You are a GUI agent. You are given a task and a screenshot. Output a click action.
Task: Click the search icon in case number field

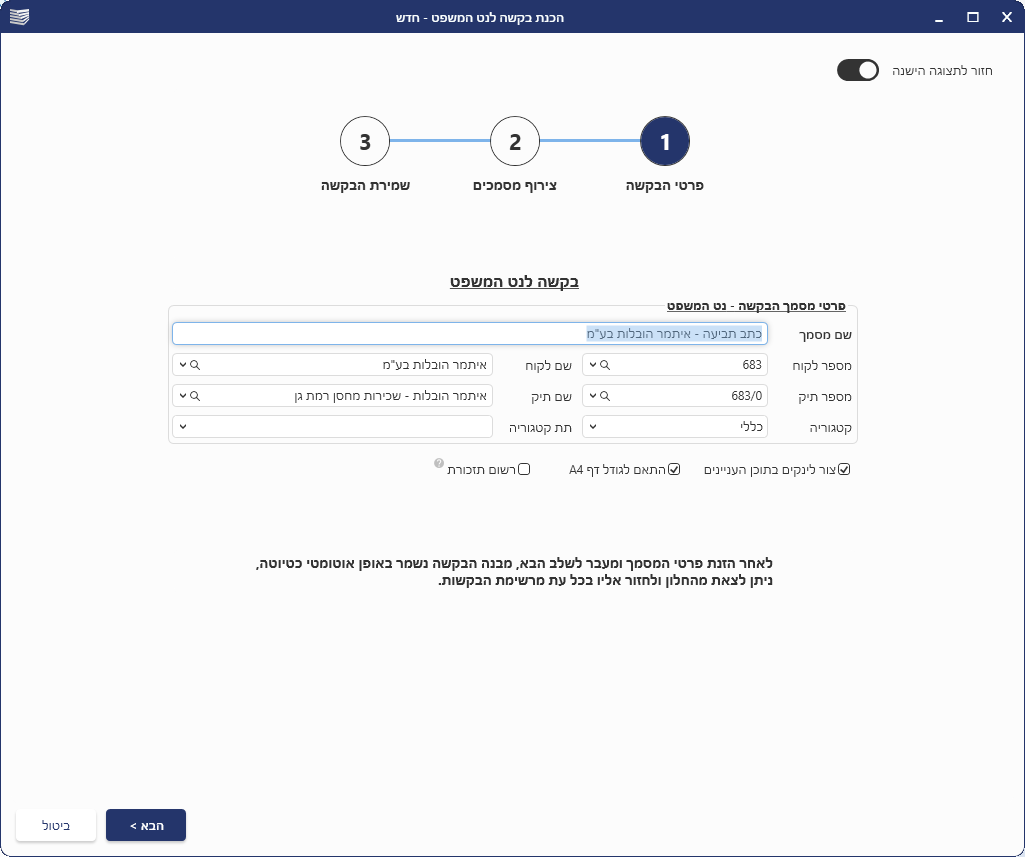click(x=605, y=396)
